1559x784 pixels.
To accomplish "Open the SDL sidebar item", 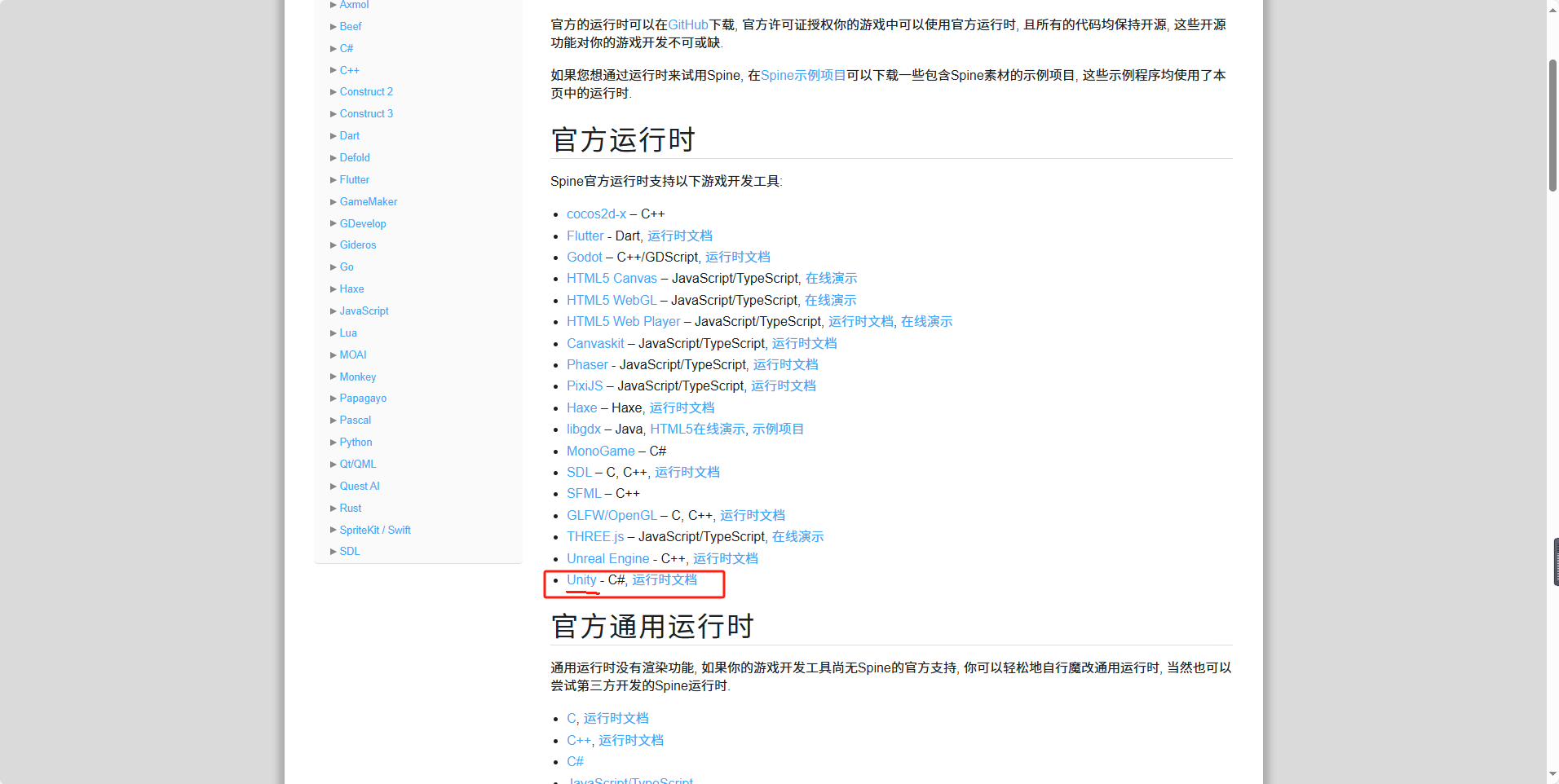I will click(350, 551).
